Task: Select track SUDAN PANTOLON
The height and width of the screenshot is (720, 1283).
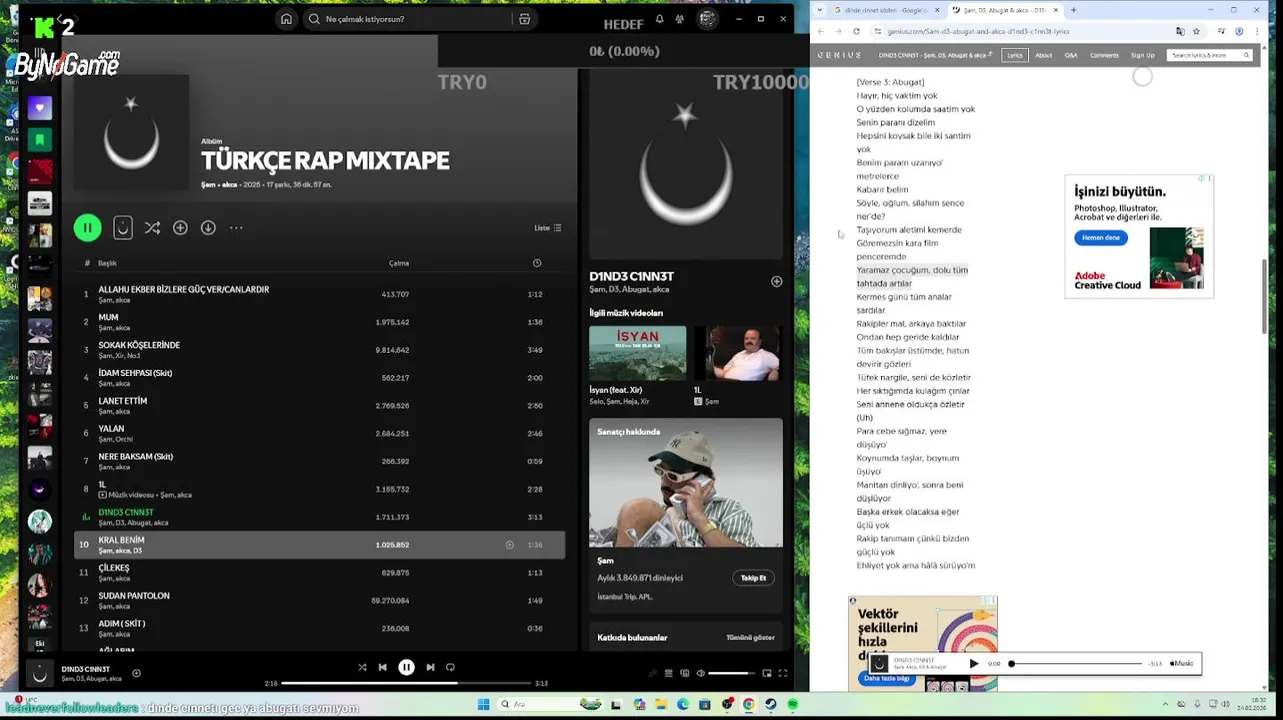Action: tap(320, 600)
